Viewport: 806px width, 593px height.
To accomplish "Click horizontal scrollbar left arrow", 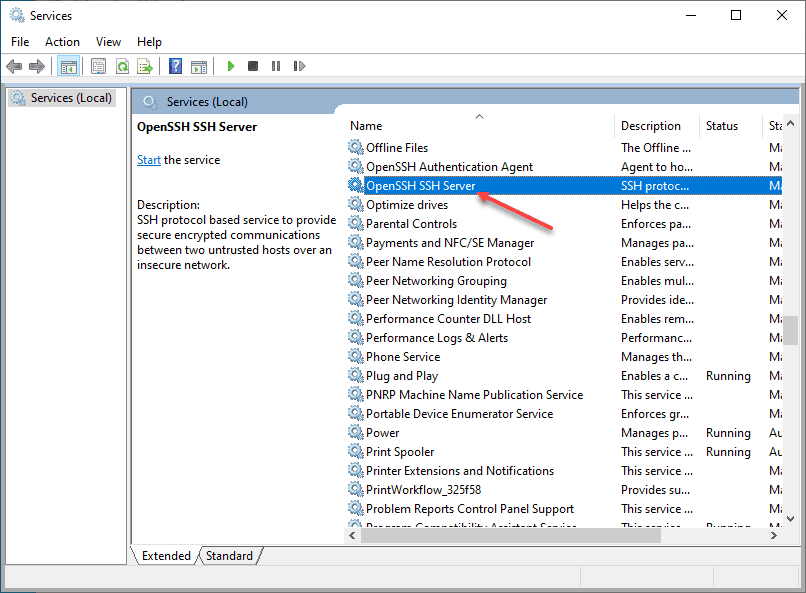I will [x=352, y=535].
